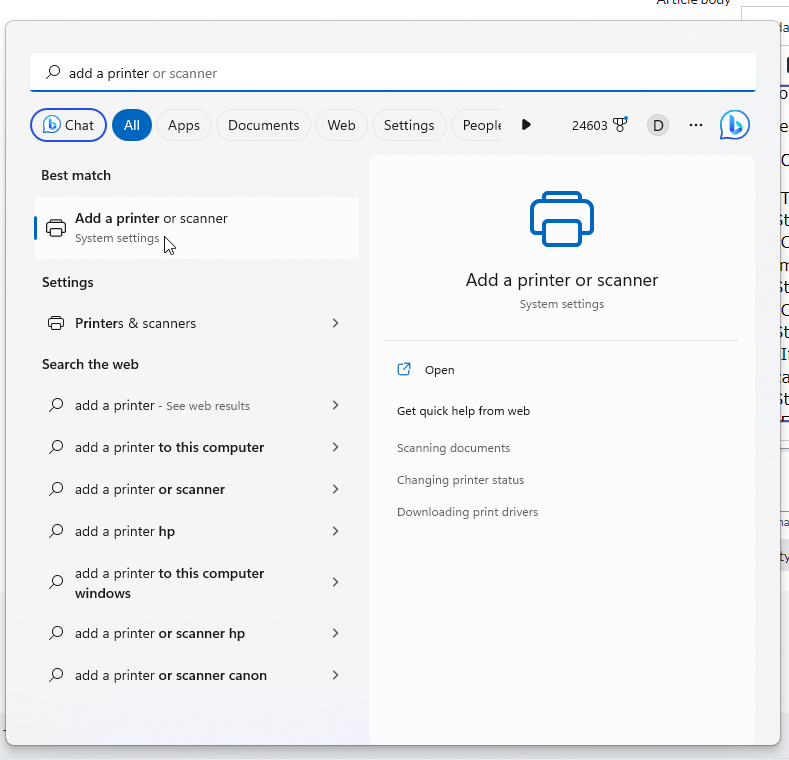Open the Chat tab with Bing

click(x=68, y=125)
